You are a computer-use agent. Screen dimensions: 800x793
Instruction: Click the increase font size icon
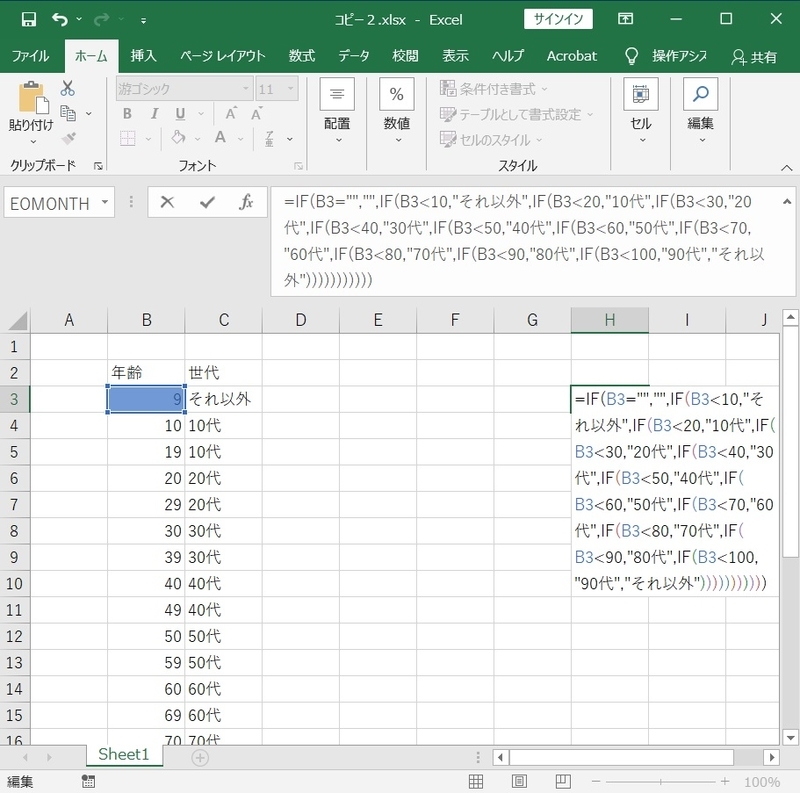[231, 113]
